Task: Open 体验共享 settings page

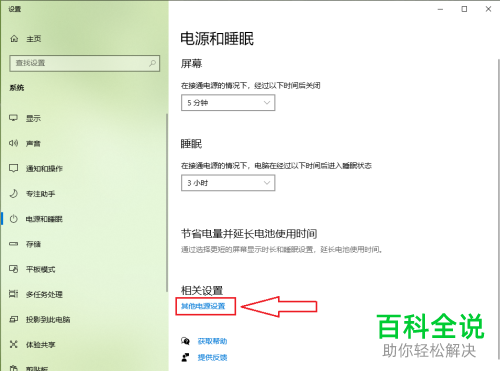Action: 41,345
